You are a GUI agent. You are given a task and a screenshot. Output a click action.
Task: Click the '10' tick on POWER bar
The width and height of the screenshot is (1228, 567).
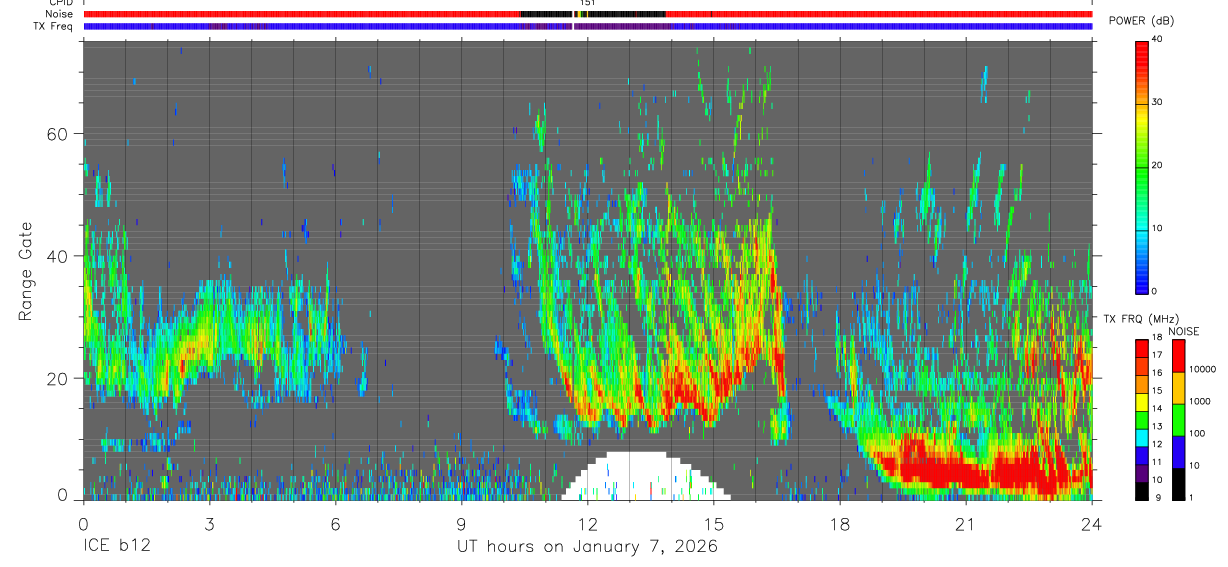tap(1158, 228)
